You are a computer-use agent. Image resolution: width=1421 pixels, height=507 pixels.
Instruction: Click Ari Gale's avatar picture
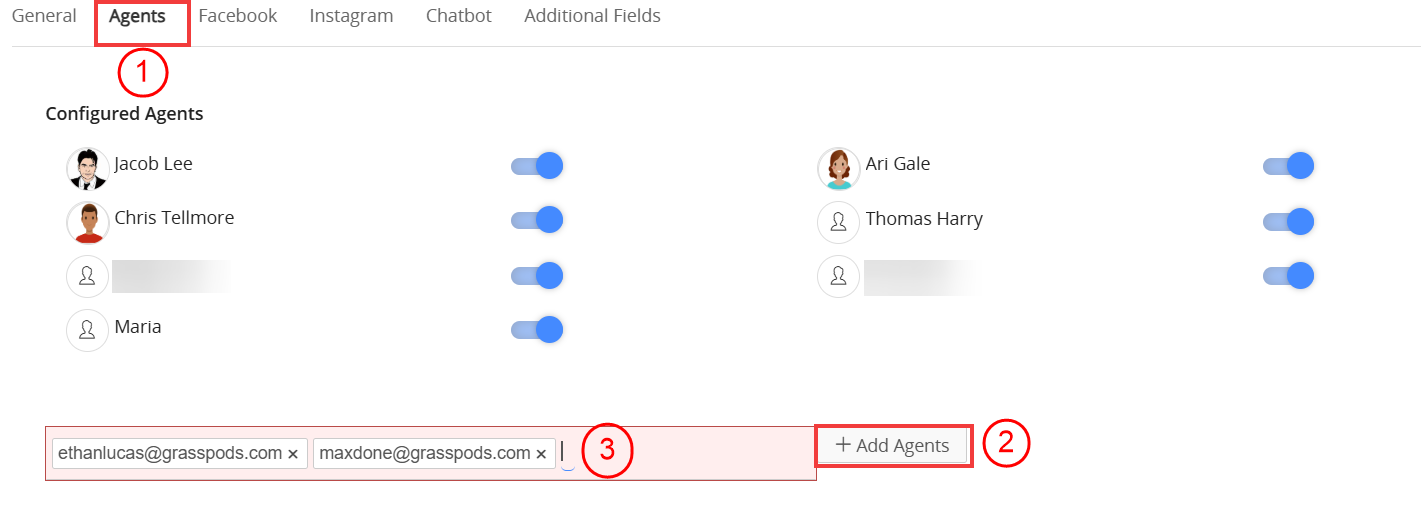tap(838, 169)
